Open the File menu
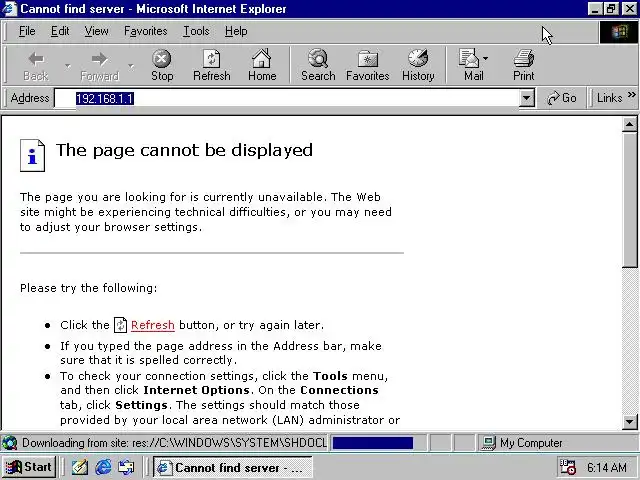The height and width of the screenshot is (480, 640). coord(27,31)
